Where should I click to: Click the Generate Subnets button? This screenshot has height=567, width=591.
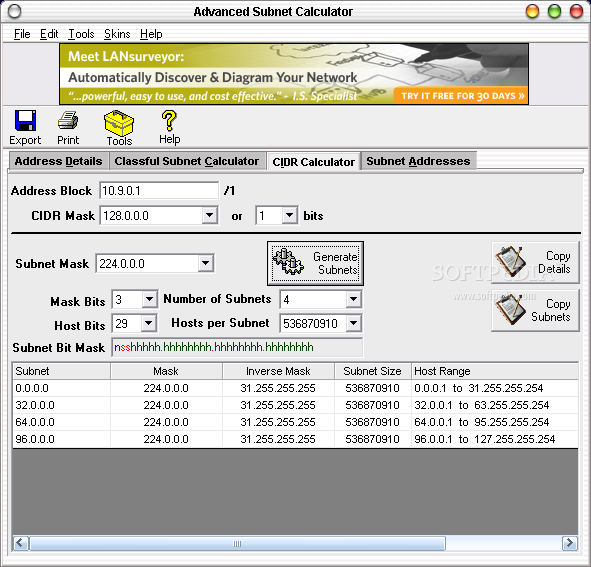pos(315,263)
